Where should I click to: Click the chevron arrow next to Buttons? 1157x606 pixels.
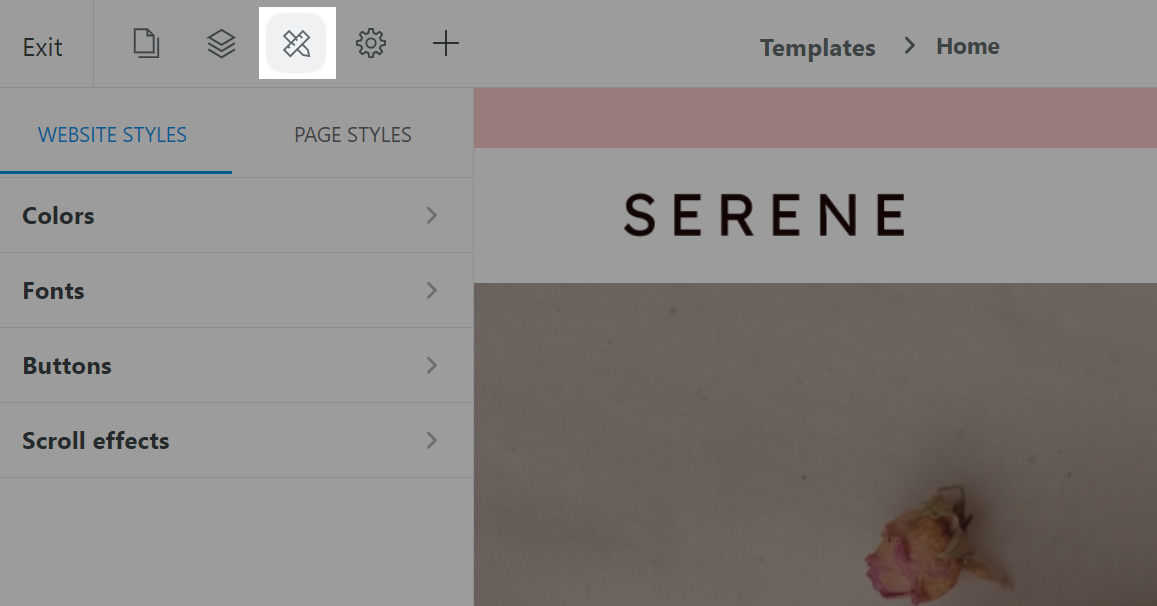(x=432, y=365)
